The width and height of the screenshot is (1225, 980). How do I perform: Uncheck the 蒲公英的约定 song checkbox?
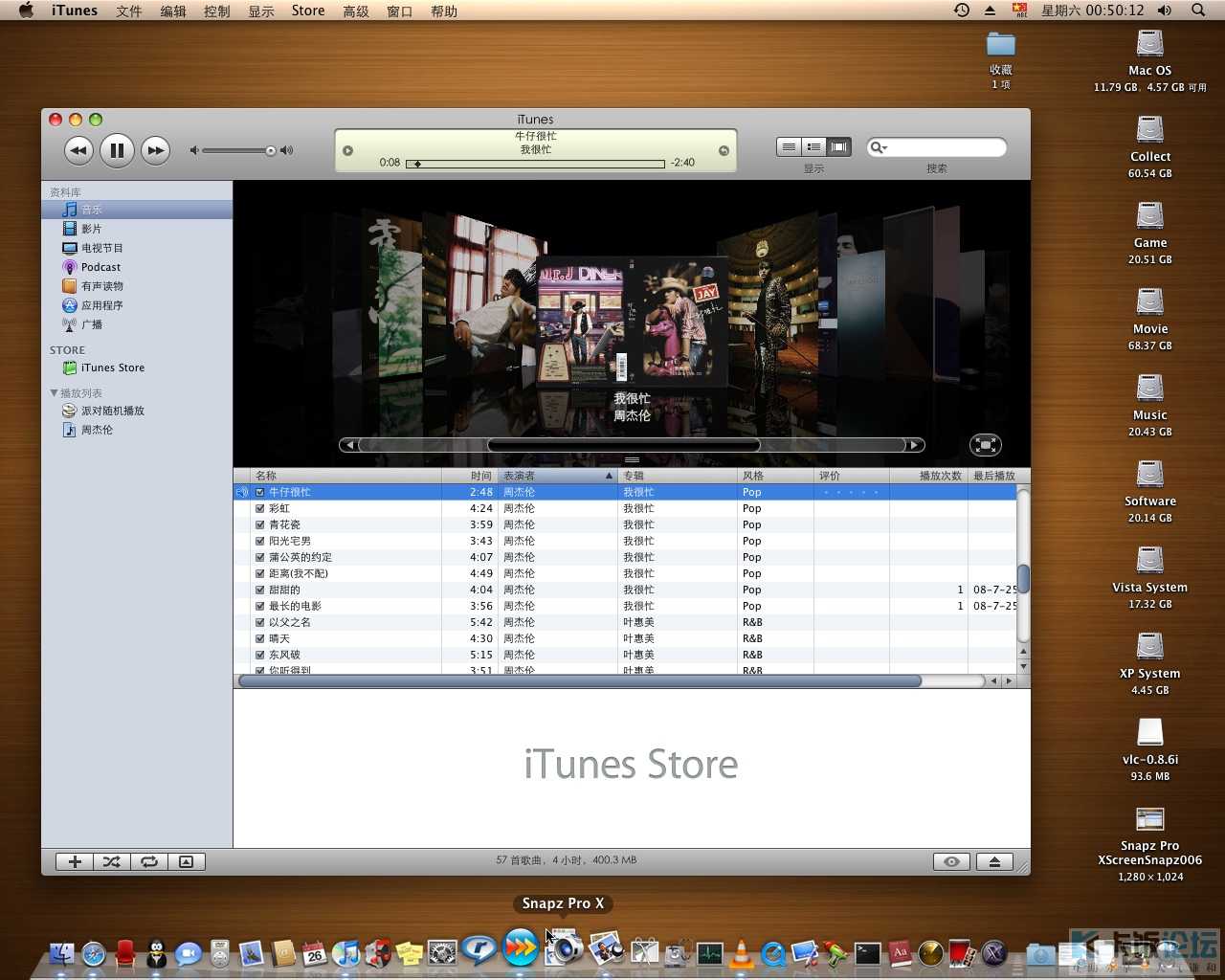259,557
